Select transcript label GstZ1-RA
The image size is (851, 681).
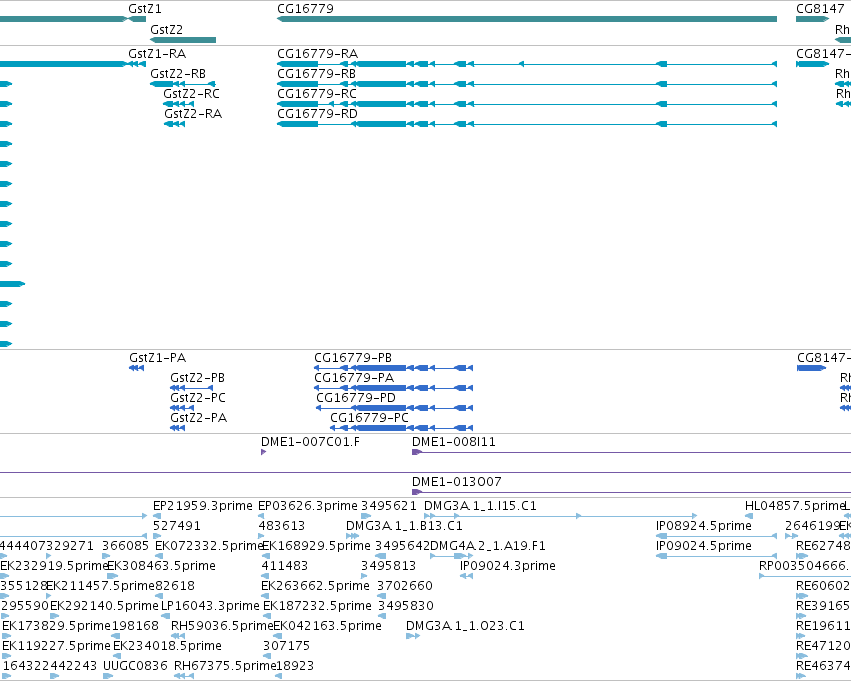pyautogui.click(x=157, y=54)
